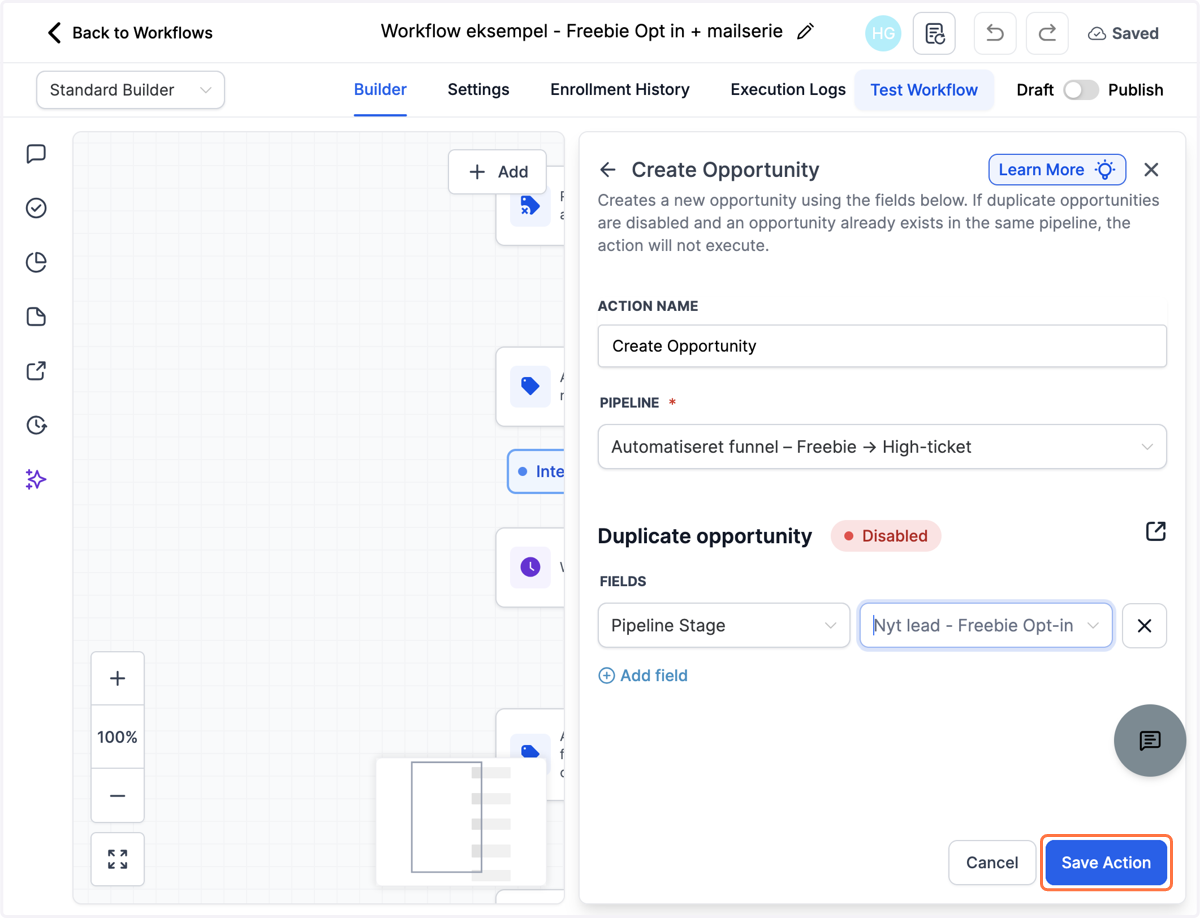Image resolution: width=1200 pixels, height=918 pixels.
Task: Click the workflow title text
Action: point(582,31)
